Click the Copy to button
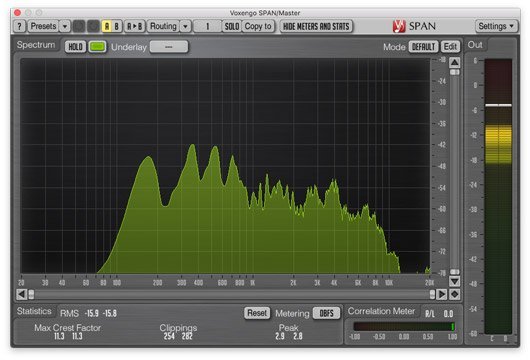Viewport: 530px width, 360px height. pyautogui.click(x=258, y=26)
